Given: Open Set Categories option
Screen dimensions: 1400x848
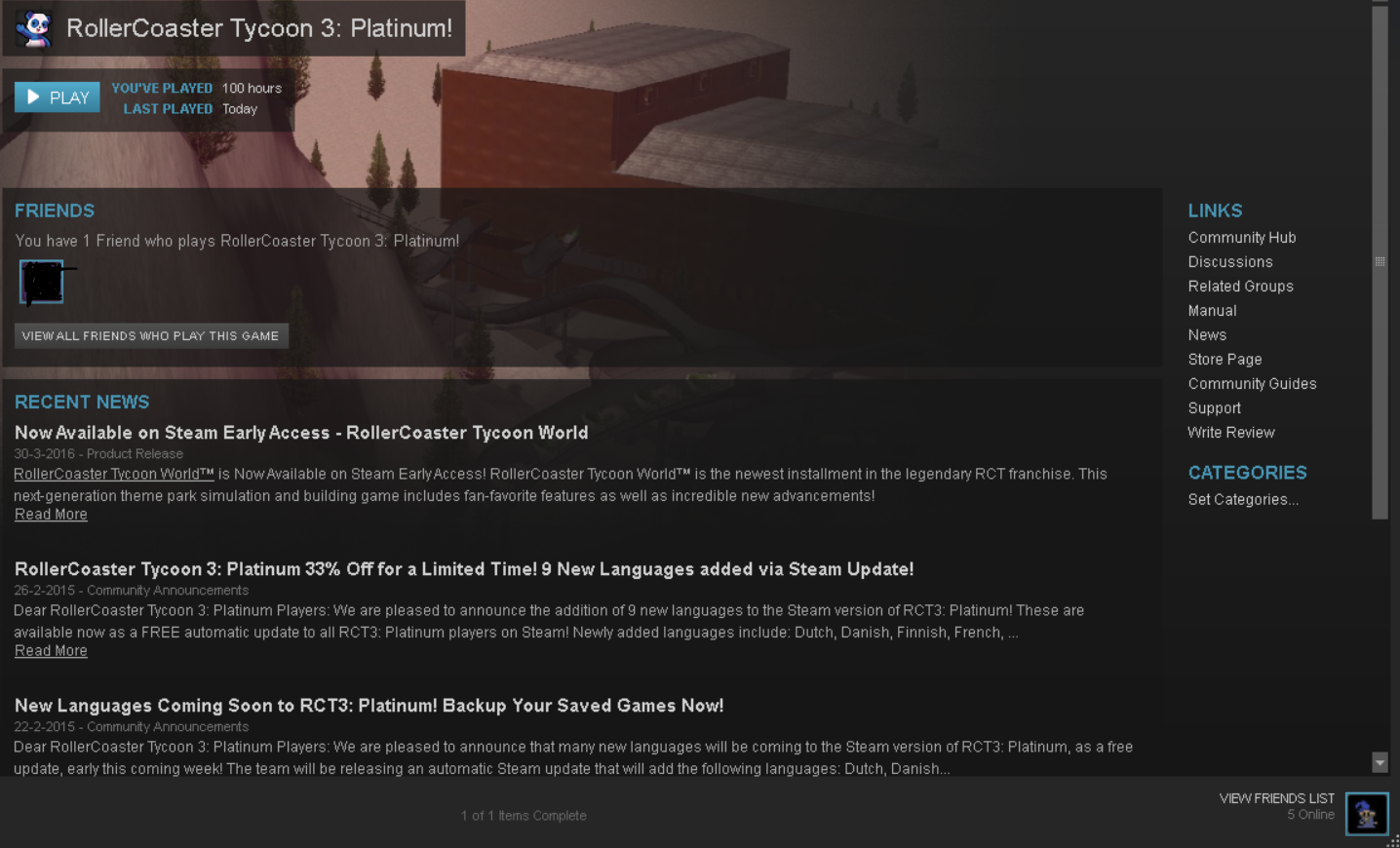Looking at the screenshot, I should click(1243, 500).
